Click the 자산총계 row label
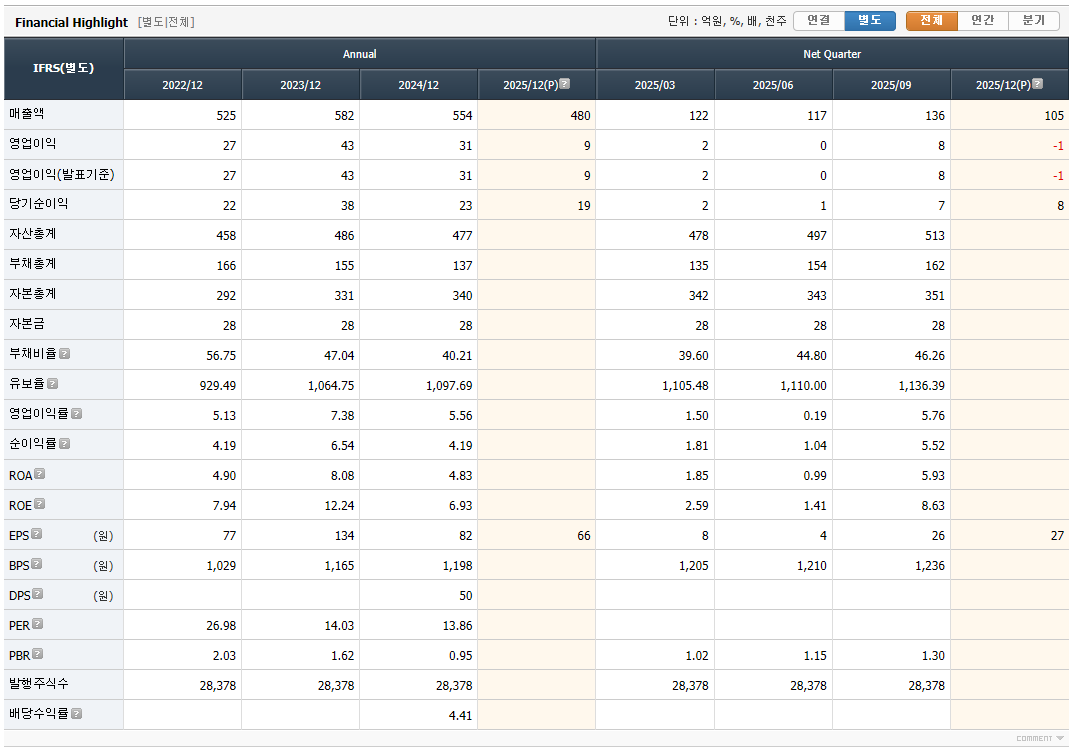Screen dimensions: 1079x751 [32, 234]
